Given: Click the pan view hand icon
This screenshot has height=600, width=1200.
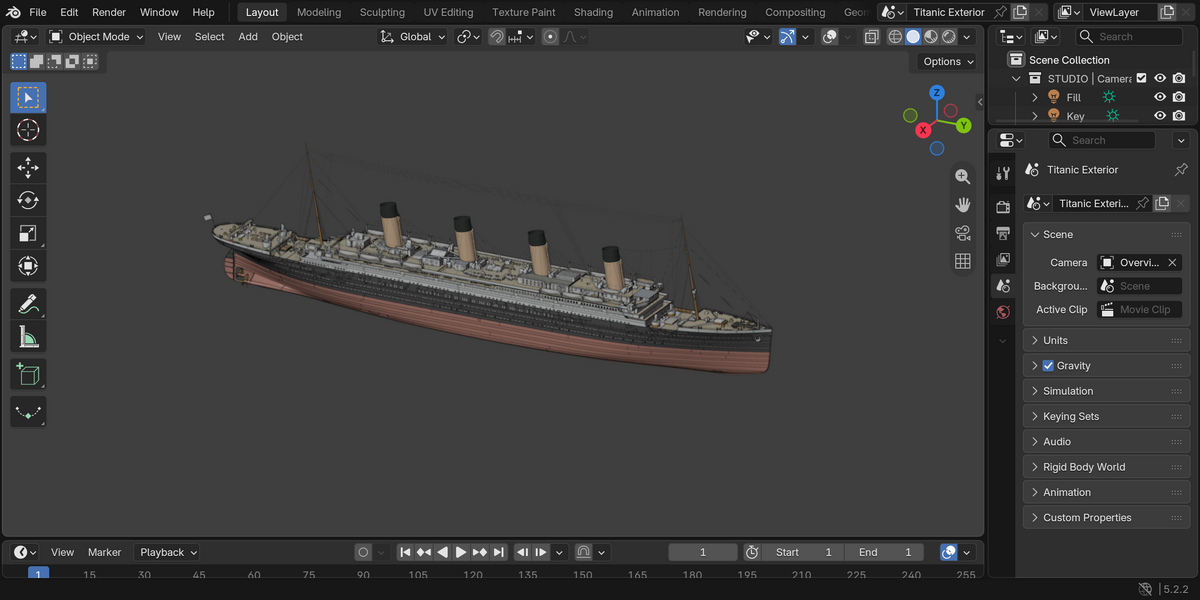Looking at the screenshot, I should click(963, 204).
